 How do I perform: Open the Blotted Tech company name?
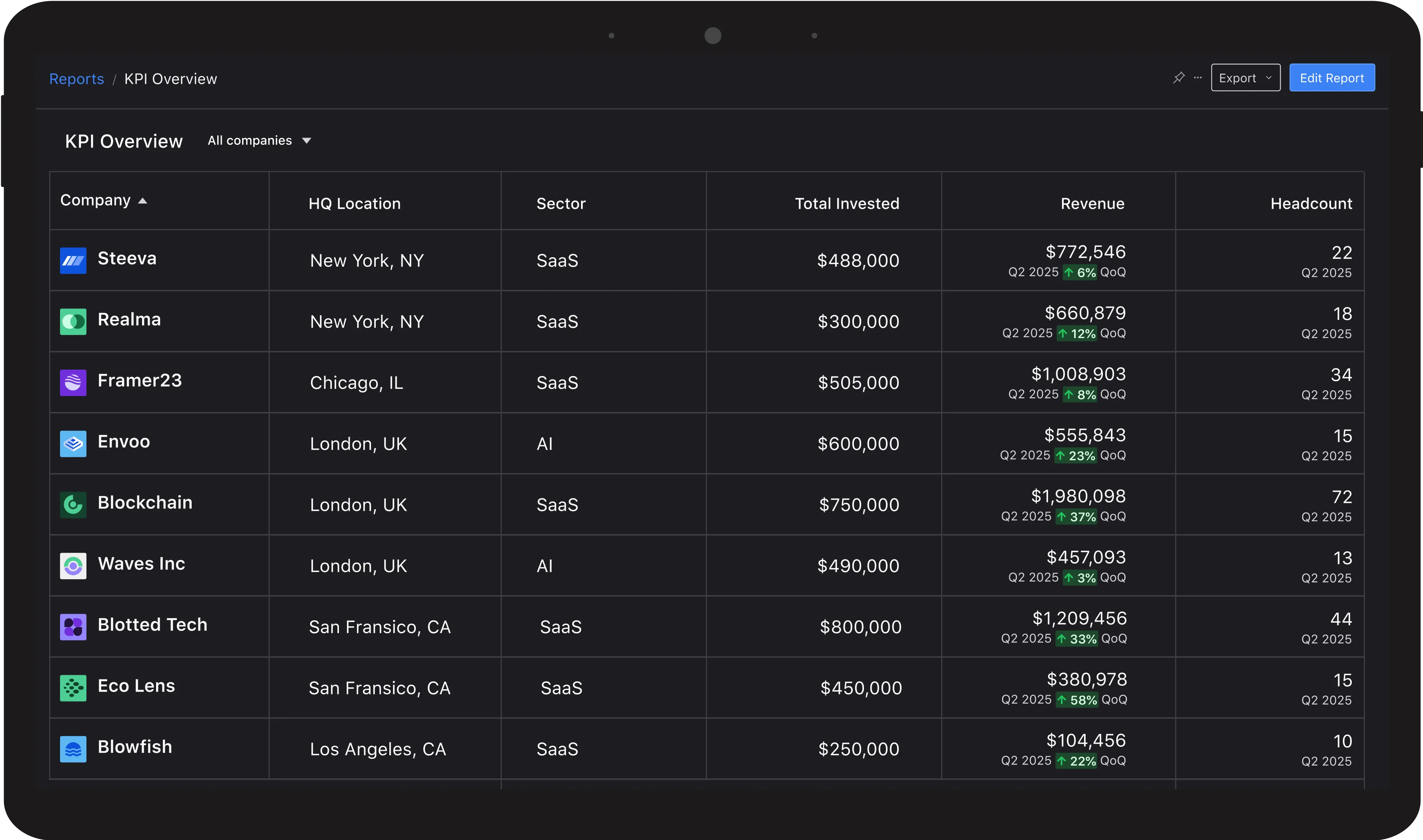pos(152,624)
